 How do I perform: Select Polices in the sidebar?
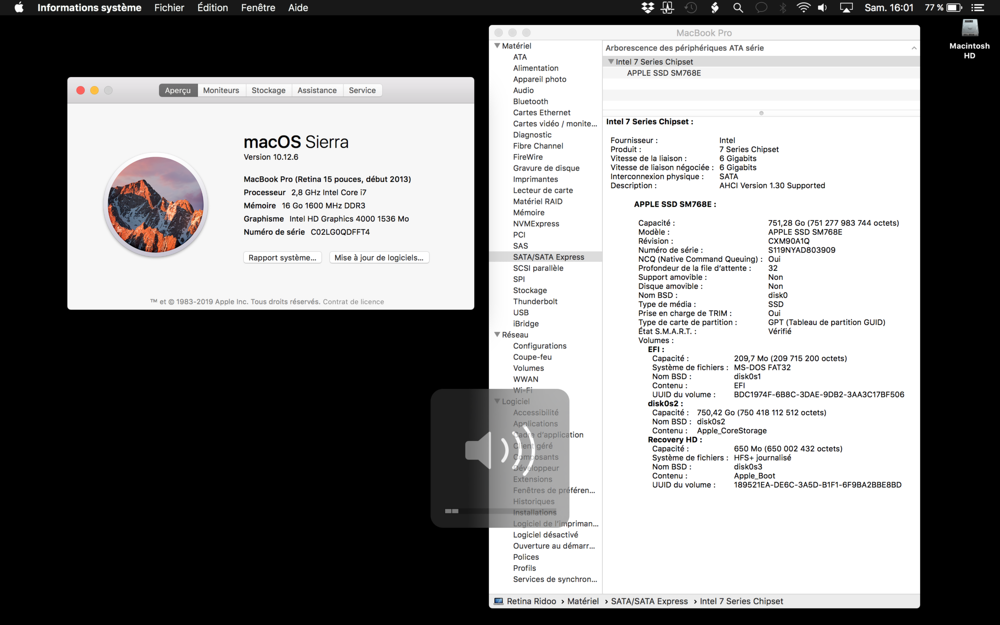[526, 557]
